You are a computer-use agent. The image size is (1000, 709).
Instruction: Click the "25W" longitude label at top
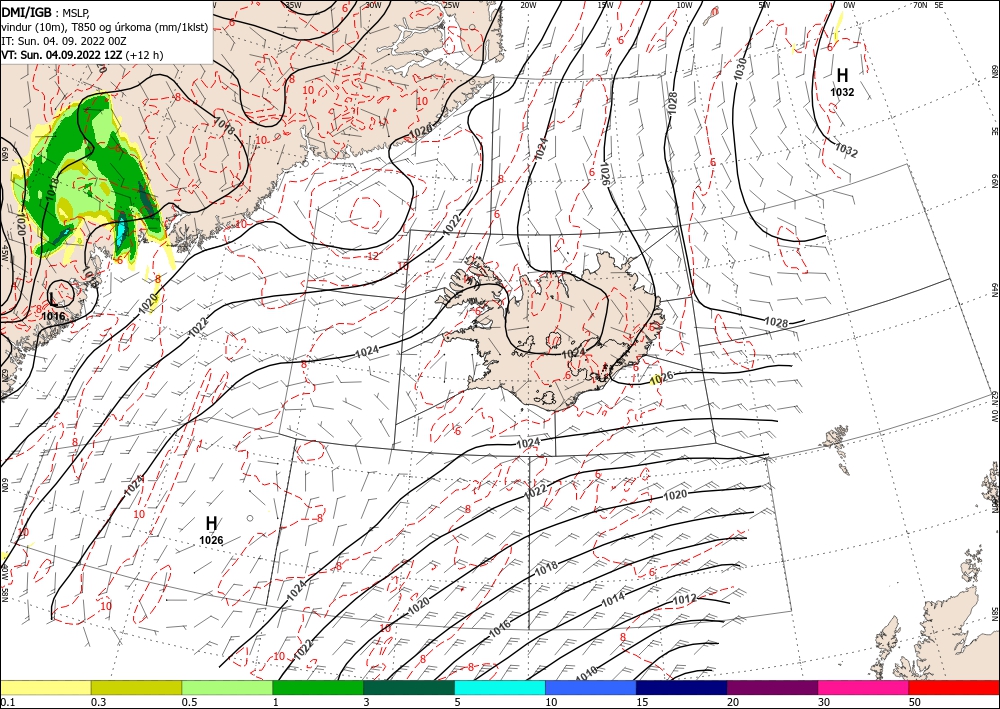(450, 6)
